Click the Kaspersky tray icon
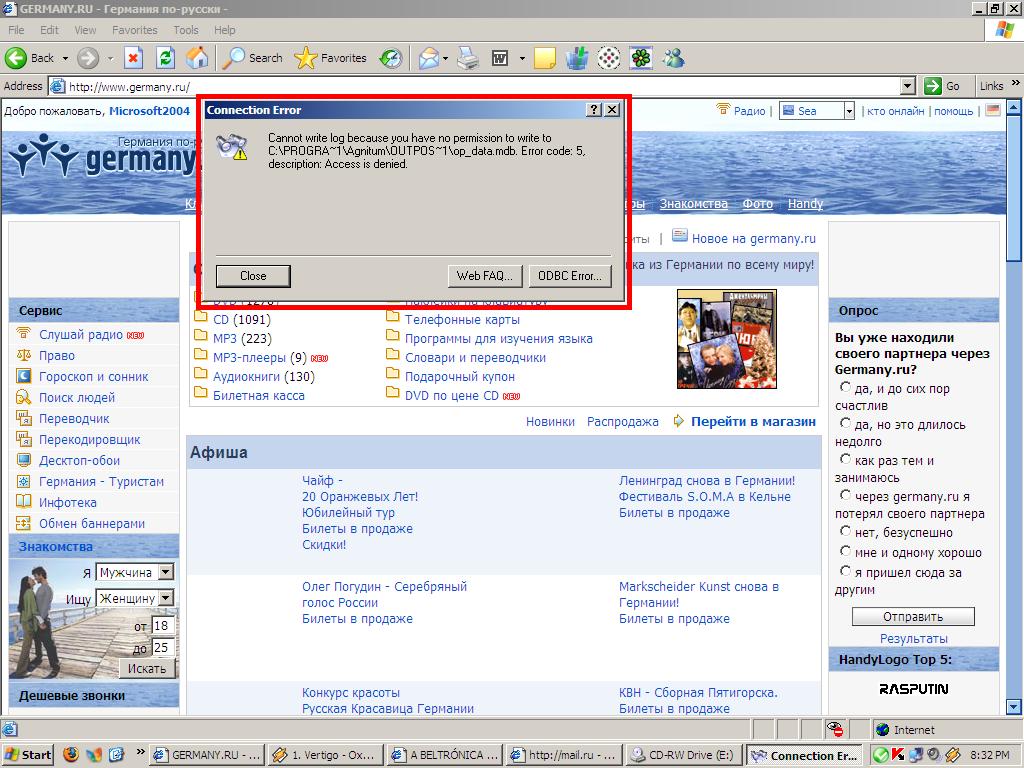 (x=897, y=755)
